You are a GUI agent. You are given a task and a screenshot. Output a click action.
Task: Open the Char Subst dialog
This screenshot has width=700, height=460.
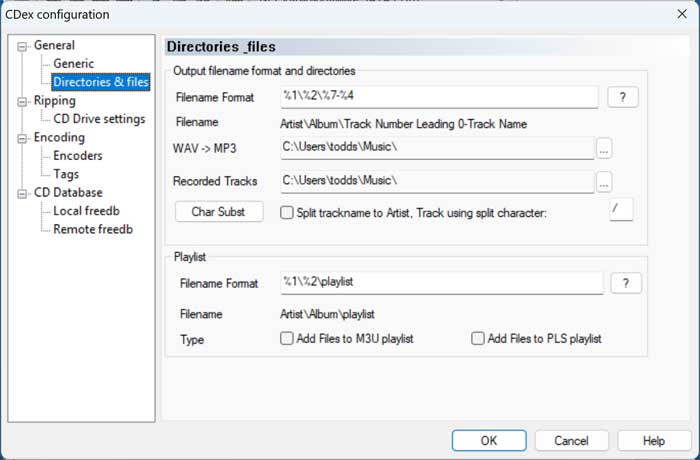coord(219,212)
